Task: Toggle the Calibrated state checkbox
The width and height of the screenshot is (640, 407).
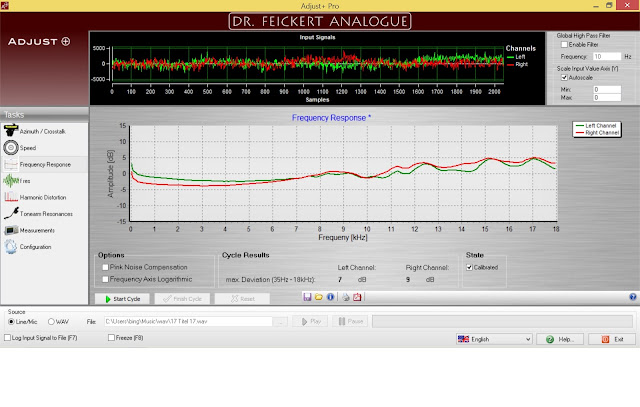Action: point(469,267)
